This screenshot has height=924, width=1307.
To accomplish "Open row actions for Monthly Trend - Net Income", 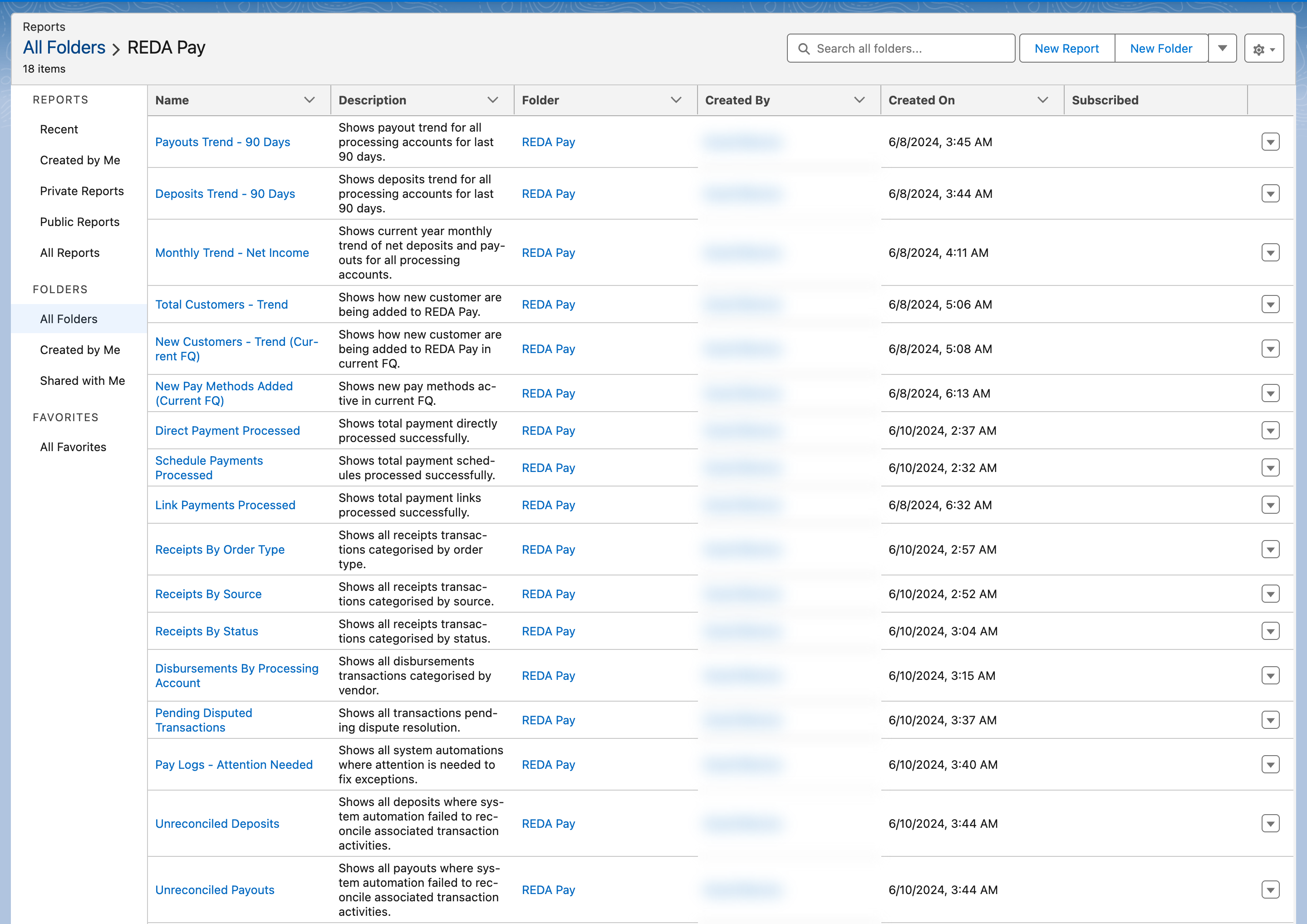I will (1270, 253).
